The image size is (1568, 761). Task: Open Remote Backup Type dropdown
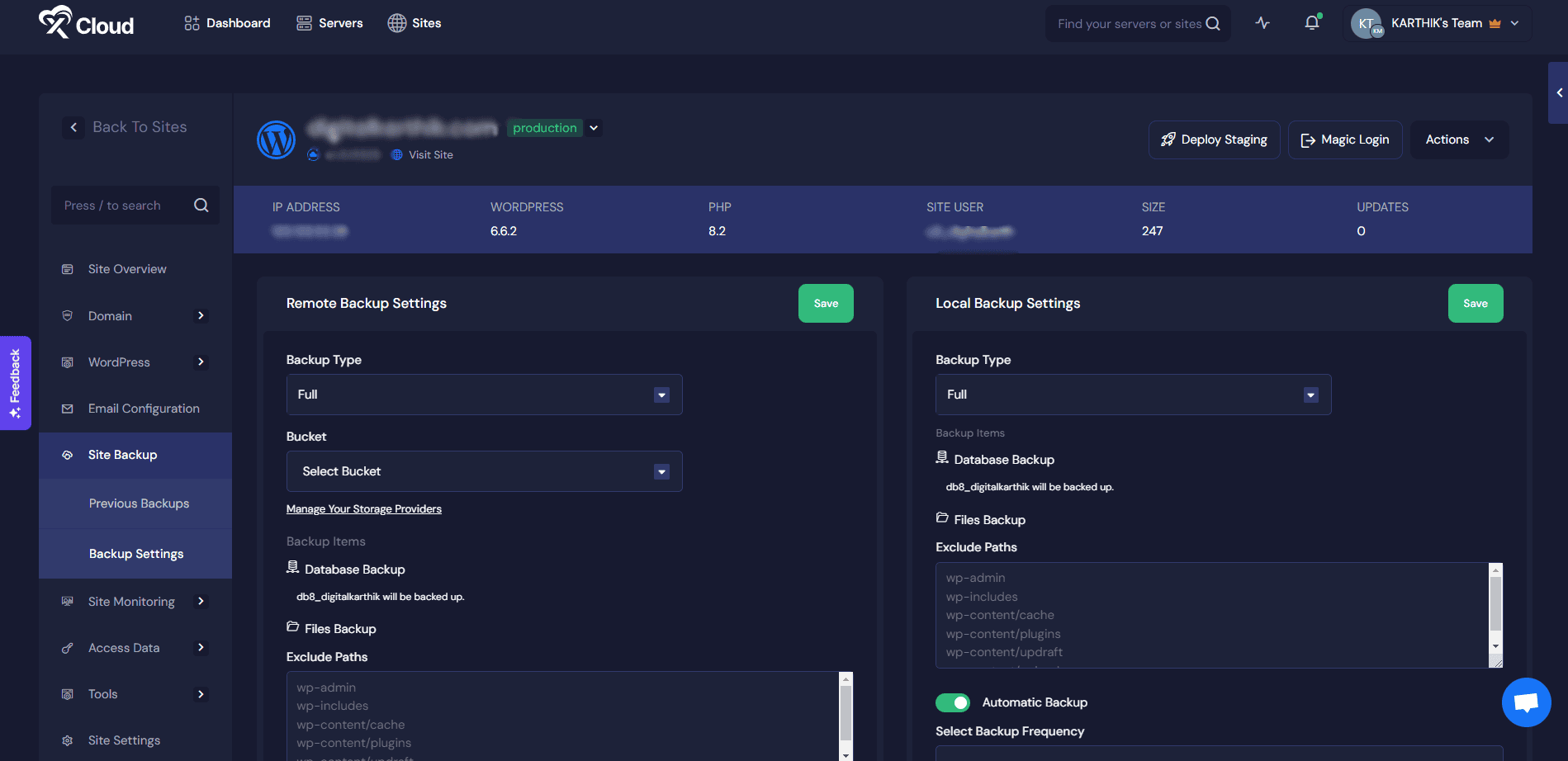point(485,395)
